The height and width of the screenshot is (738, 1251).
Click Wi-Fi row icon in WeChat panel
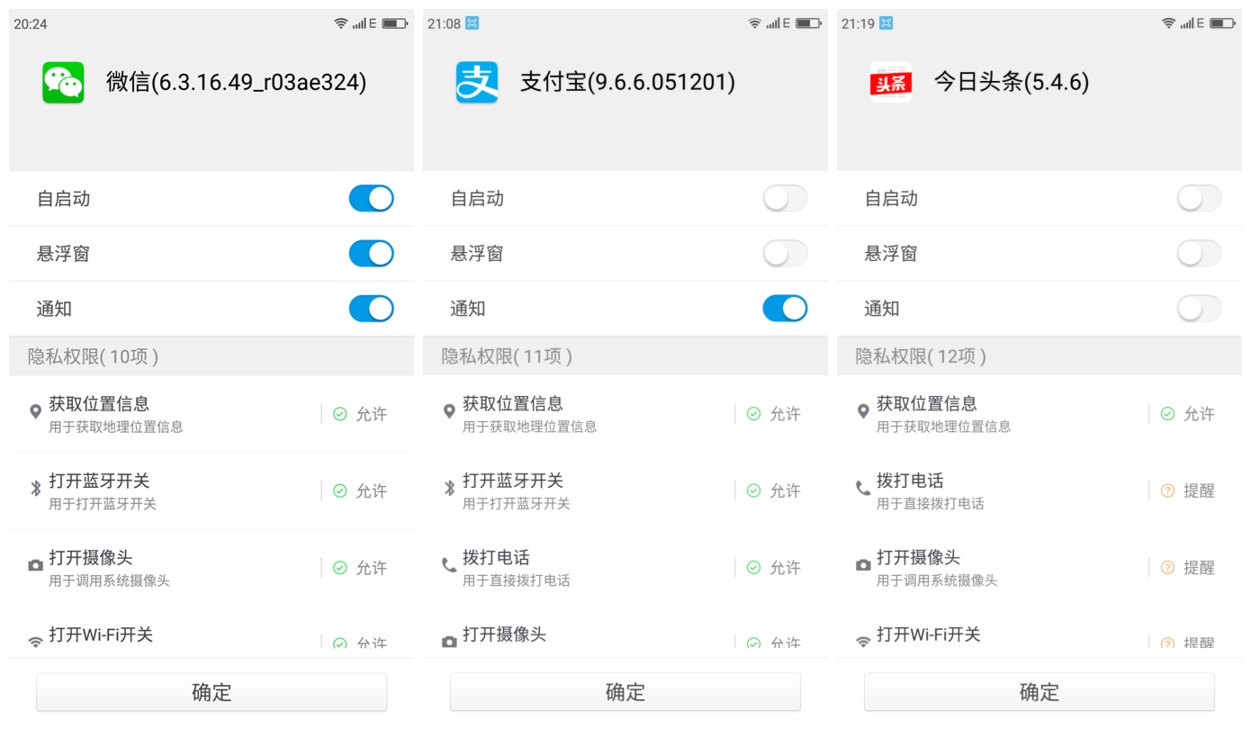click(x=35, y=641)
